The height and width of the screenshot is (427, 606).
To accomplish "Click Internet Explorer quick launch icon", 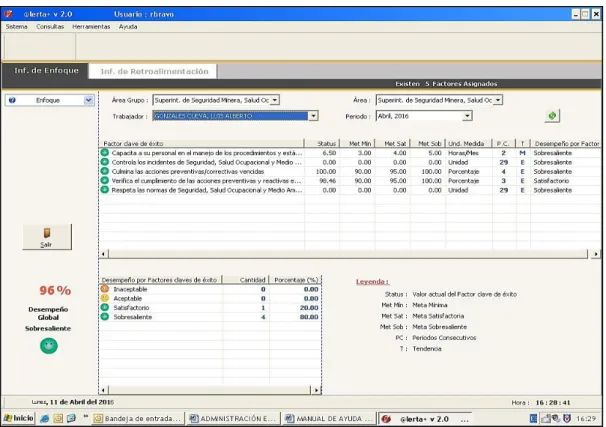I will point(45,418).
